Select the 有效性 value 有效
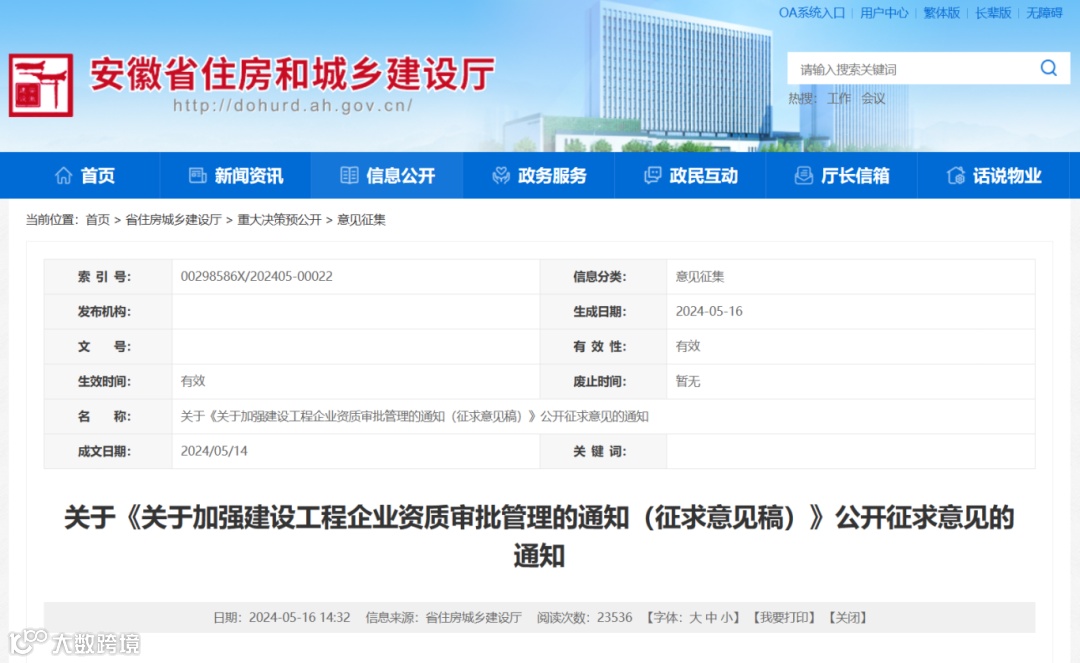Viewport: 1080px width, 663px height. click(x=687, y=346)
